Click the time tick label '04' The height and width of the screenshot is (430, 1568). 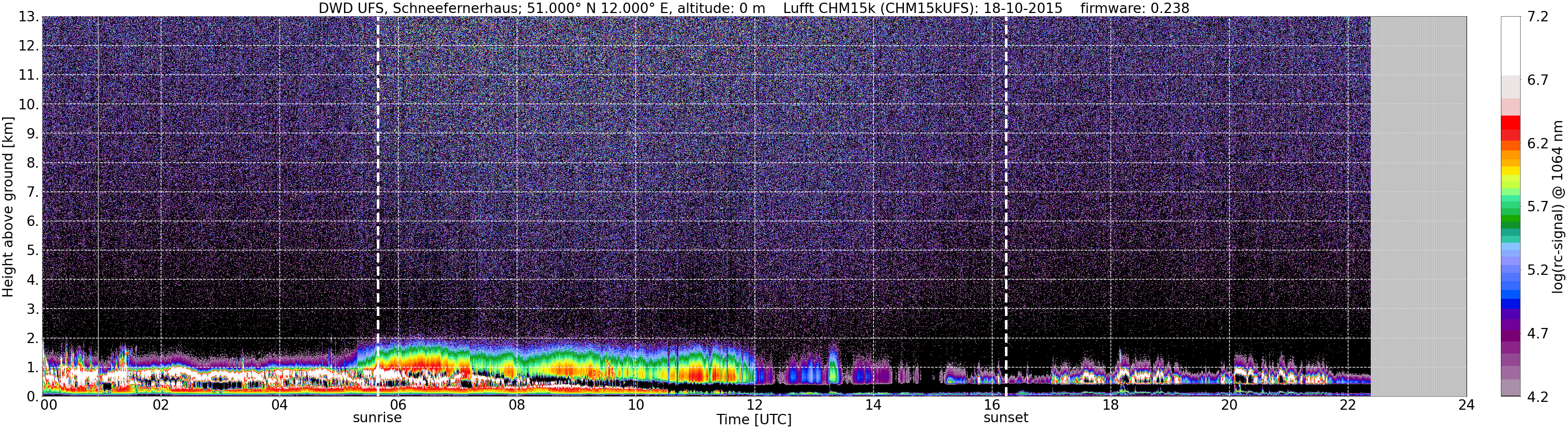point(279,406)
